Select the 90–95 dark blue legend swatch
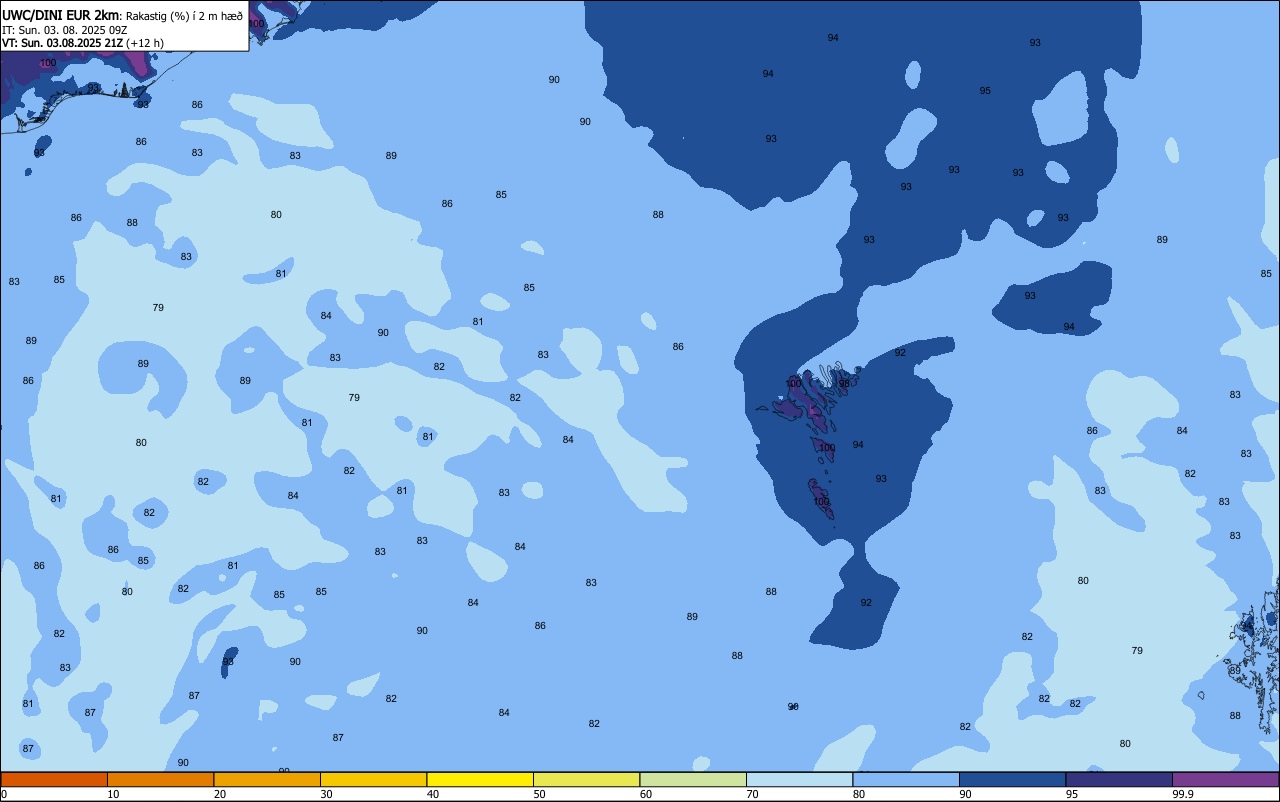This screenshot has width=1280, height=802. coord(1012,779)
